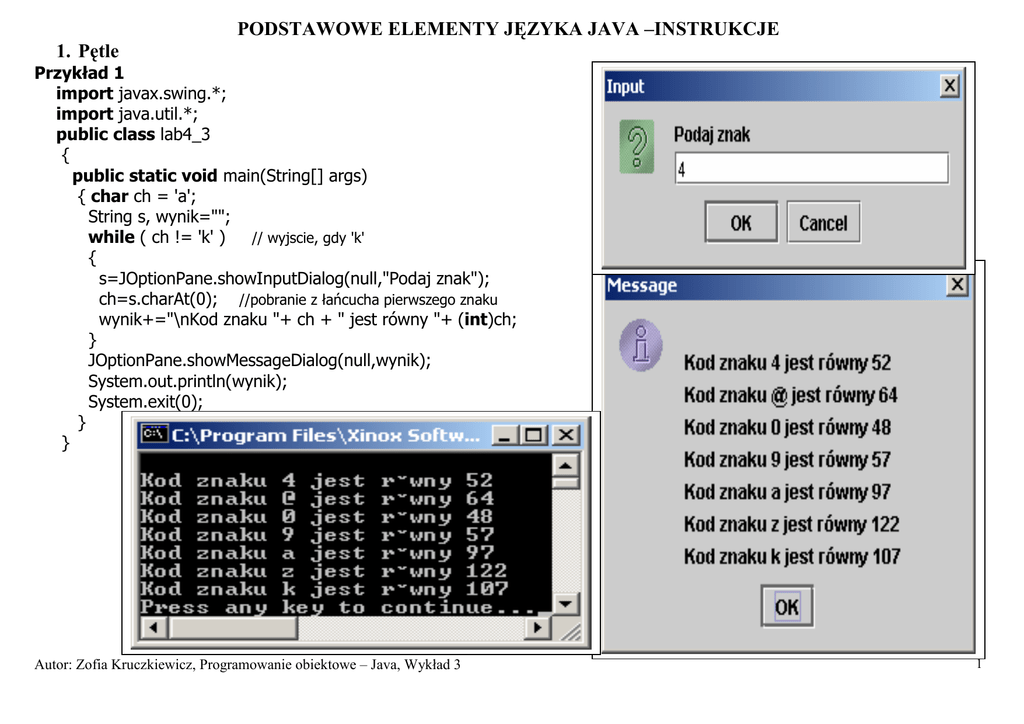Confirm the Message dialog with OK
Screen dimensions: 1024x724
click(x=787, y=606)
